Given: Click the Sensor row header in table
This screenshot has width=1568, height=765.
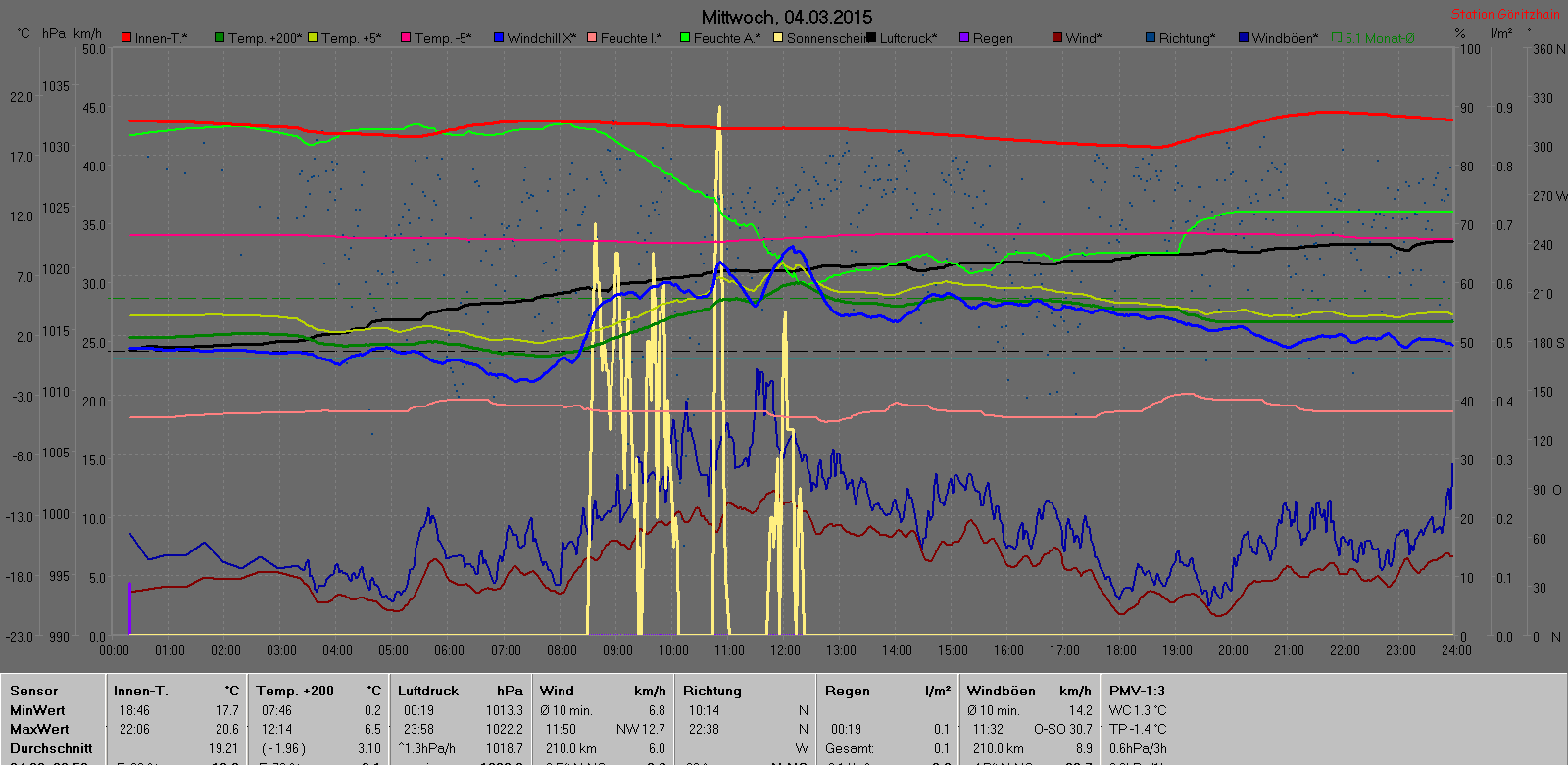Looking at the screenshot, I should tap(34, 691).
